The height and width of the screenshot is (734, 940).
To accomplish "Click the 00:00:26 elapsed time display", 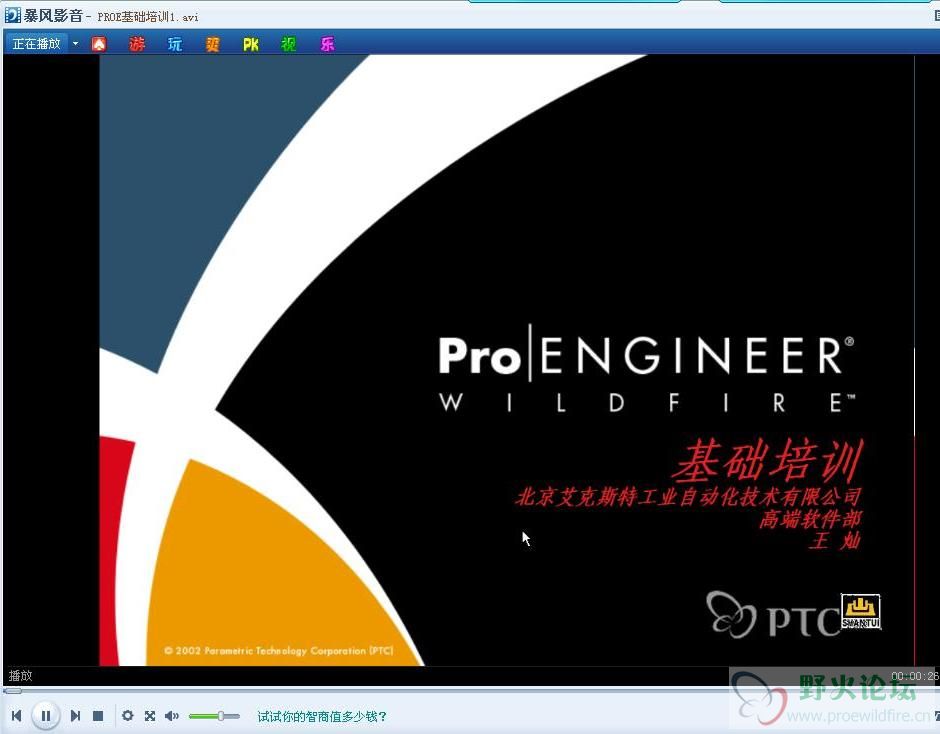I will (915, 676).
